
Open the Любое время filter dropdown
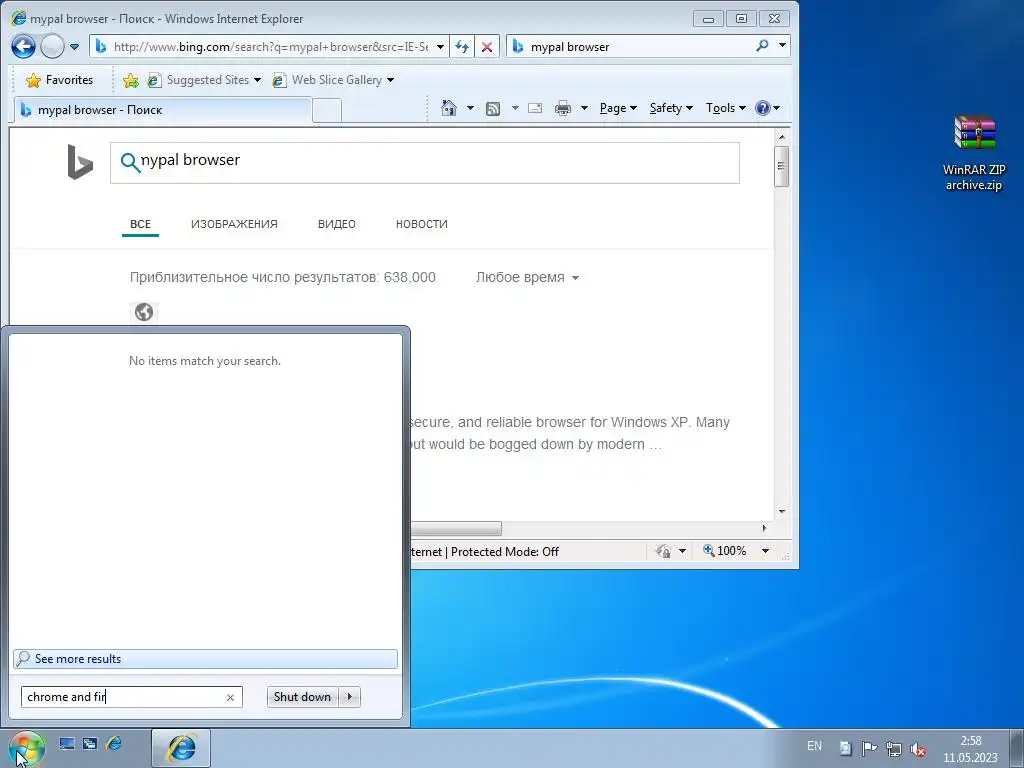pos(527,278)
